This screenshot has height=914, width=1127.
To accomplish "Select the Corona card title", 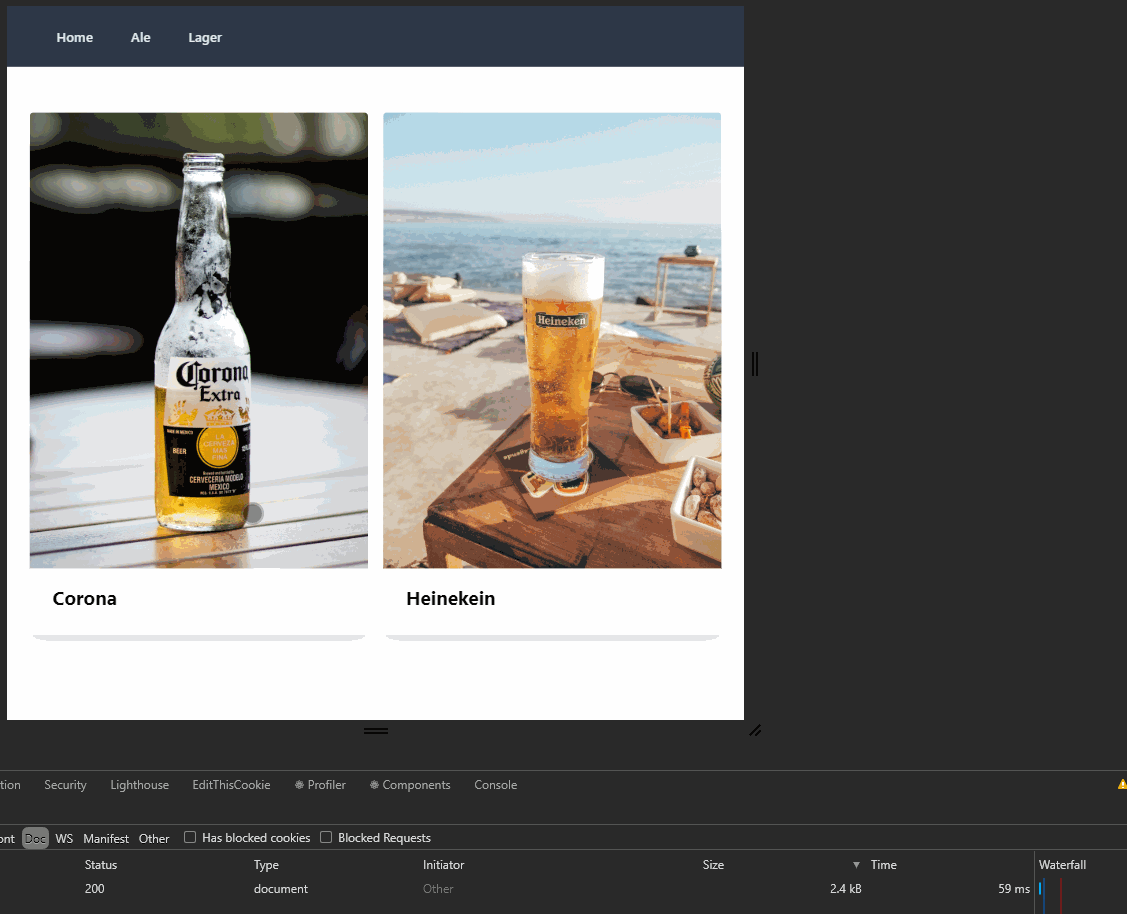I will click(x=84, y=599).
